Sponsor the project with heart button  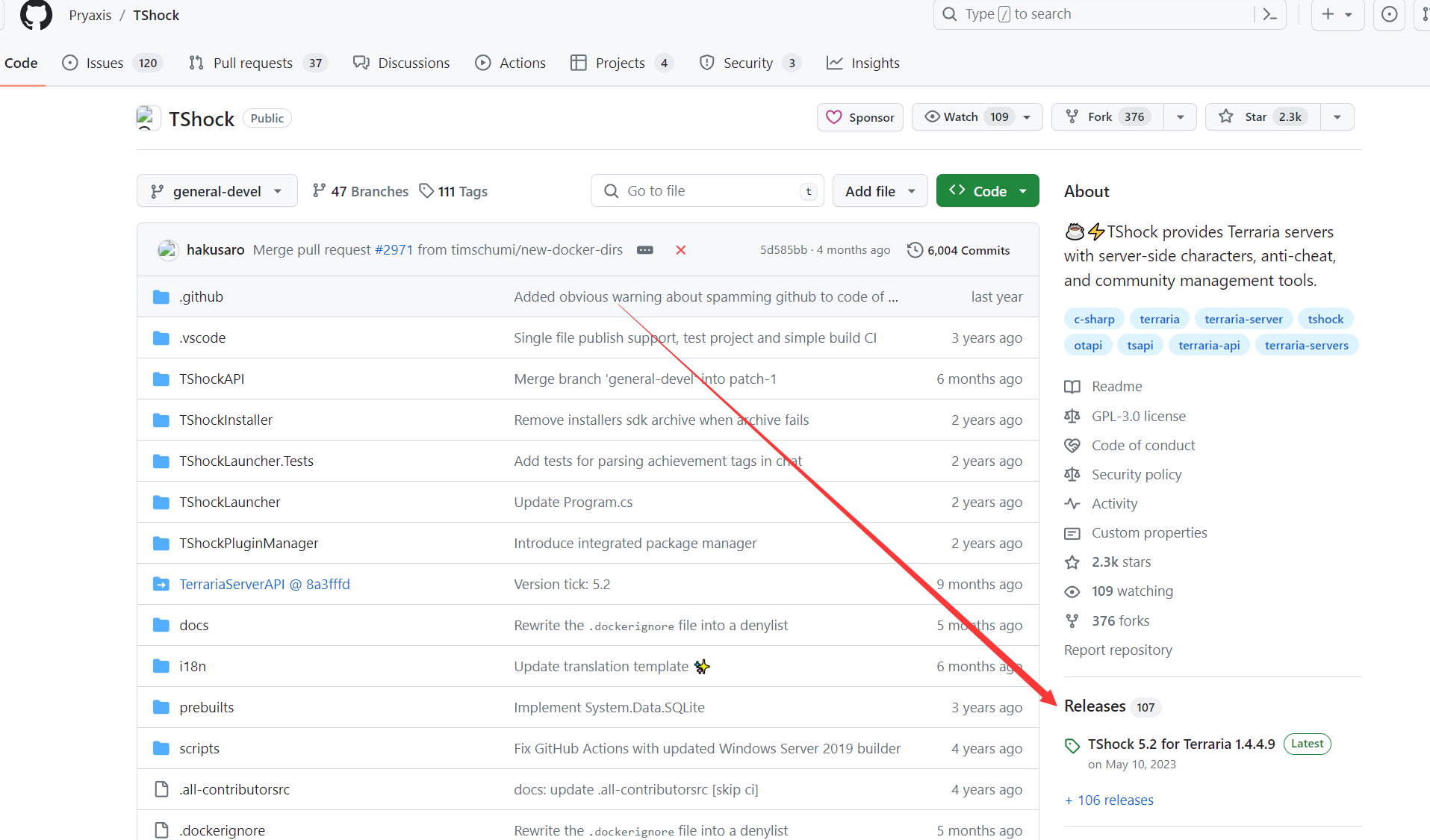click(x=860, y=117)
